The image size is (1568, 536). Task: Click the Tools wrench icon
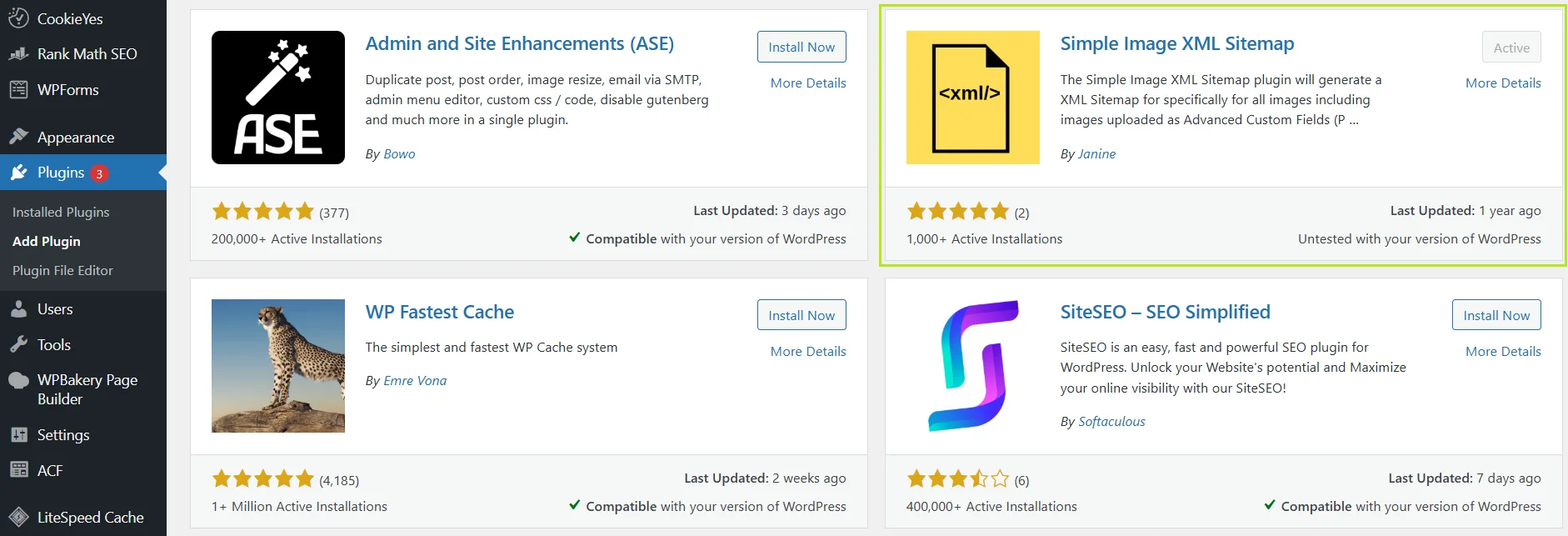tap(17, 344)
